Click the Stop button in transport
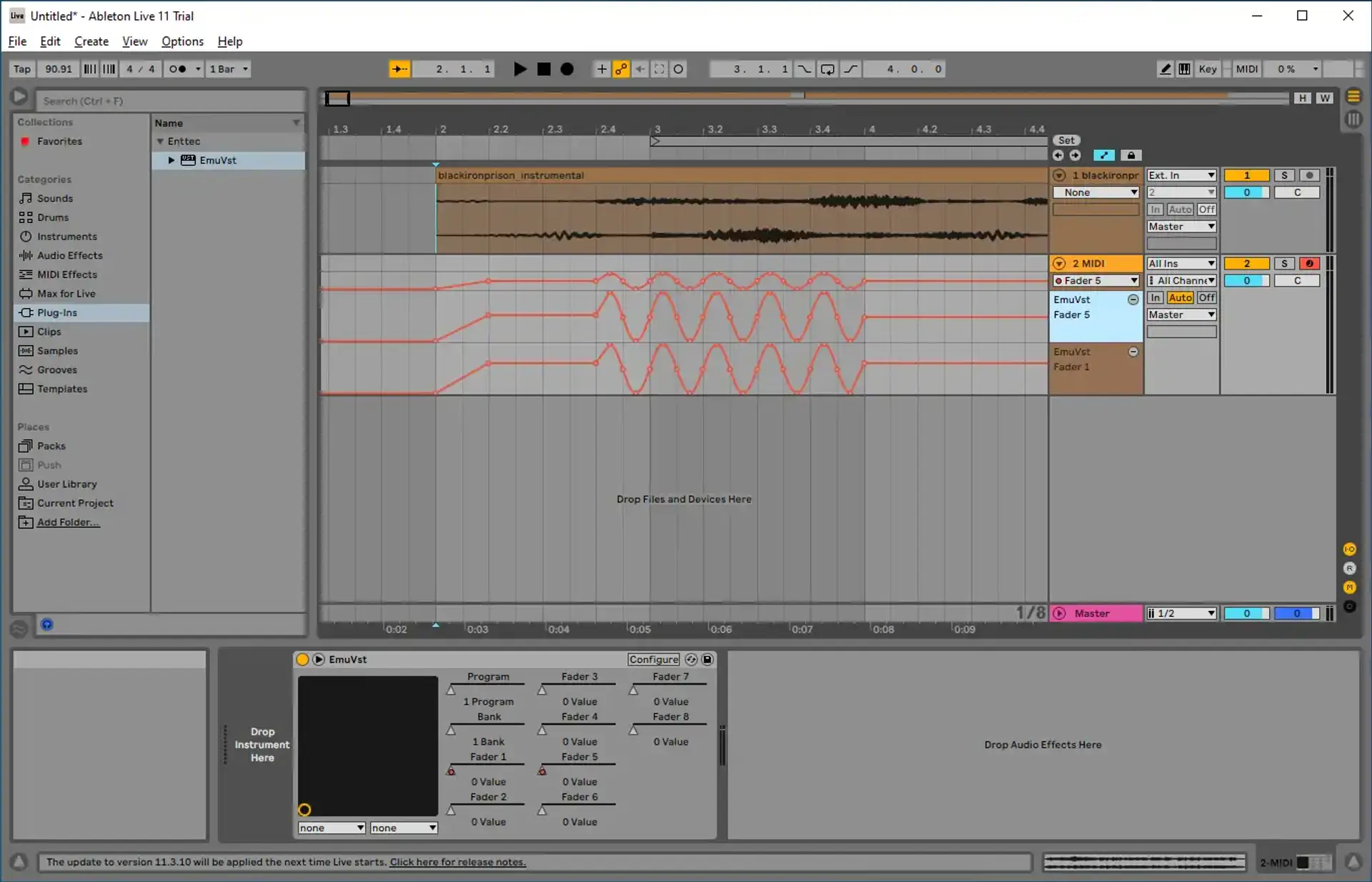 544,69
